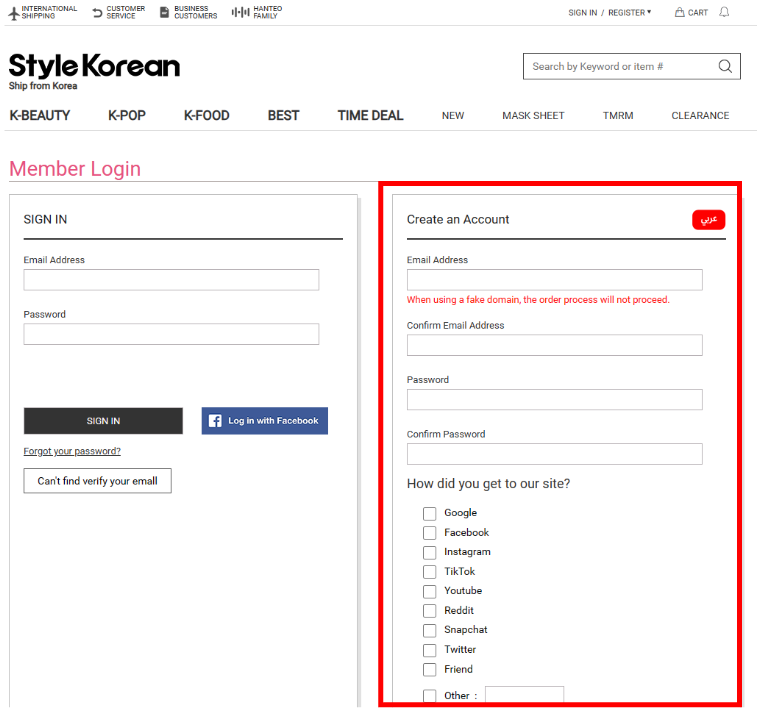Open the K-BEAUTY menu
Screen dimensions: 762x722
(40, 116)
